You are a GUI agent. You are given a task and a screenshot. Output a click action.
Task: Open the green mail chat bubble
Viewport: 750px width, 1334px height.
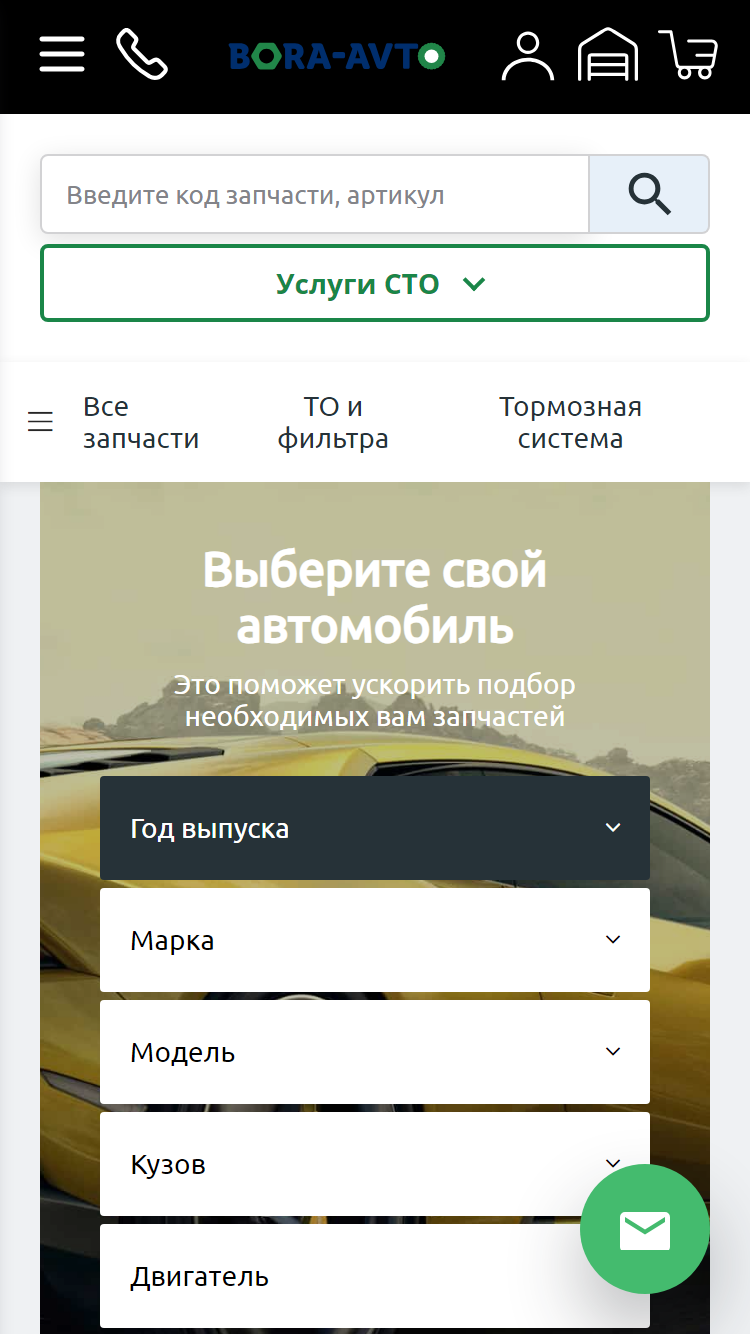click(645, 1229)
